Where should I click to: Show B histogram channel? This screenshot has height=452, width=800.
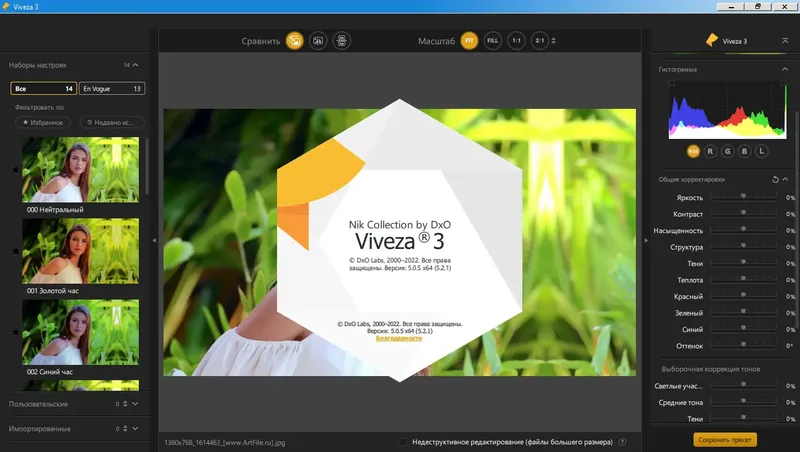click(x=744, y=151)
